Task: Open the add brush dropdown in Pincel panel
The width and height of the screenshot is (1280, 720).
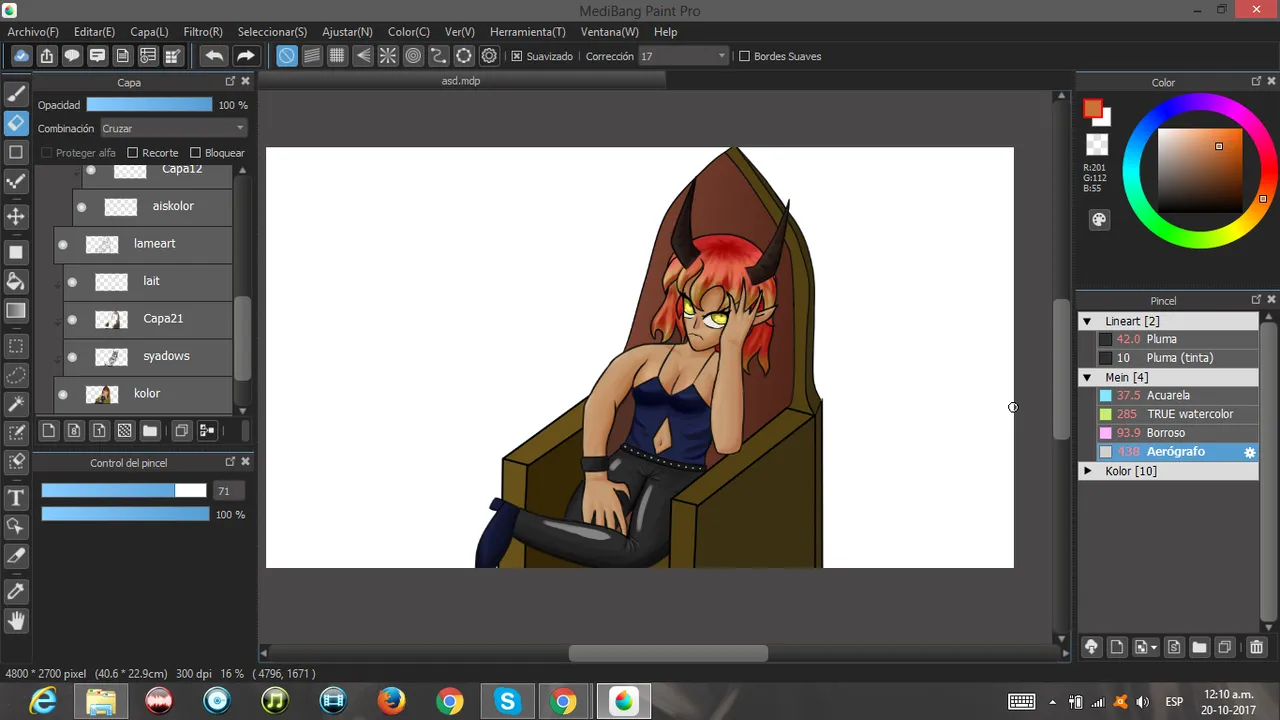Action: tap(1145, 647)
